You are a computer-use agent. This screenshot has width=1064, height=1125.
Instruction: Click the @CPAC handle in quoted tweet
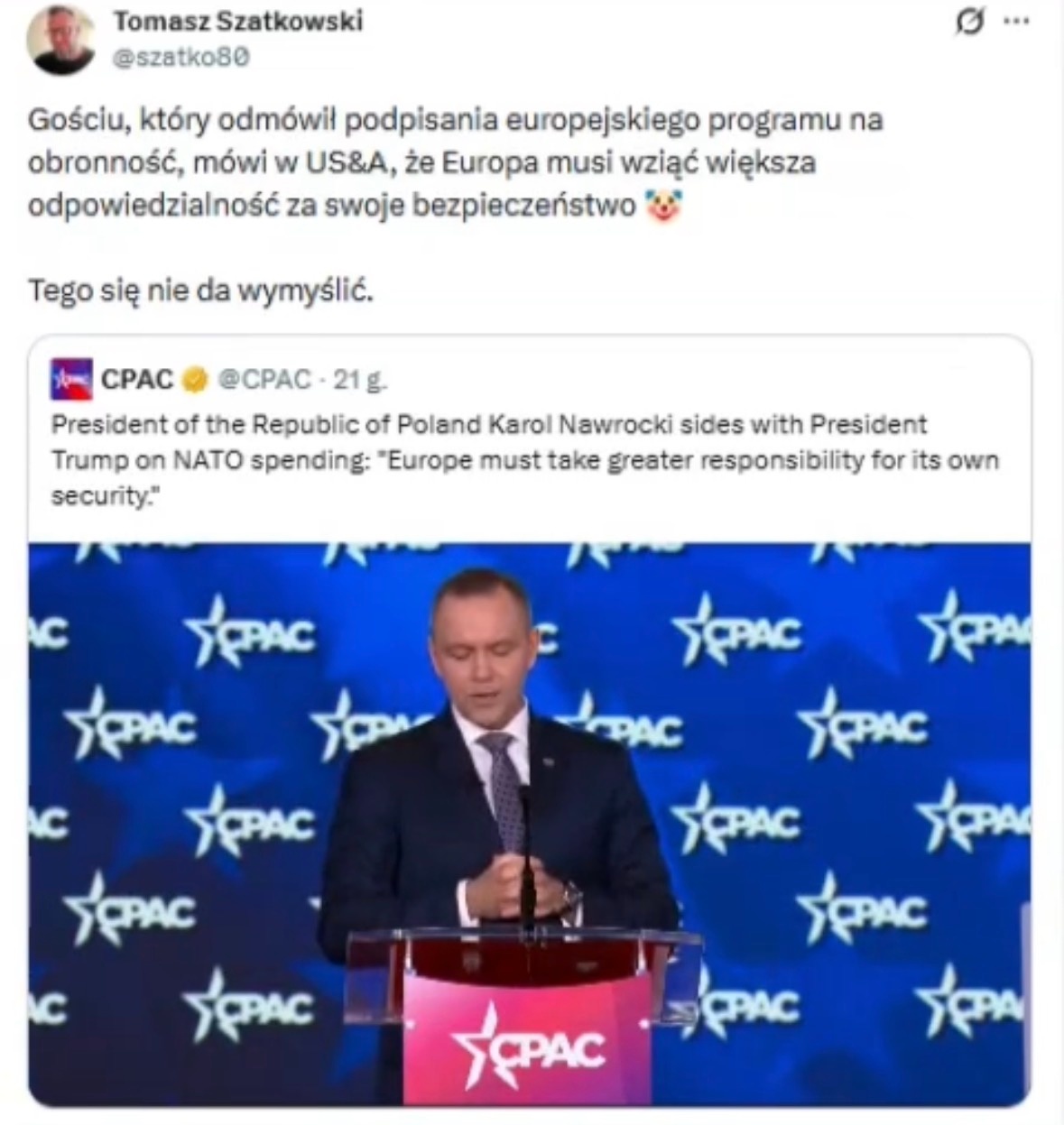[x=264, y=380]
